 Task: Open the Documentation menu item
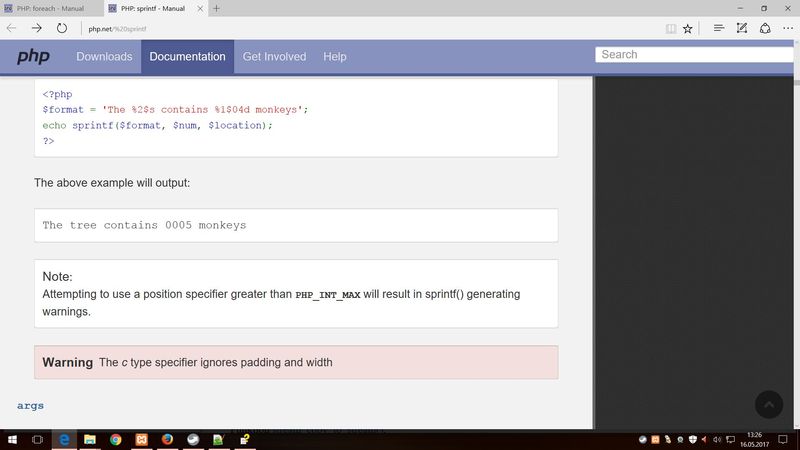[187, 57]
